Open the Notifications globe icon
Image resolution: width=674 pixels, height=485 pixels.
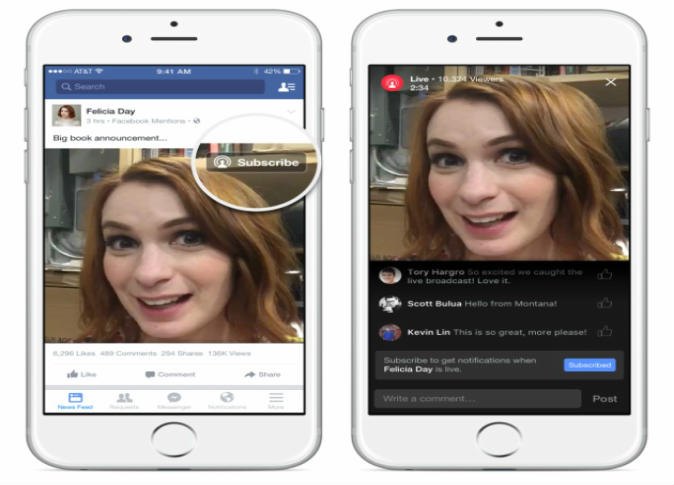coord(227,400)
